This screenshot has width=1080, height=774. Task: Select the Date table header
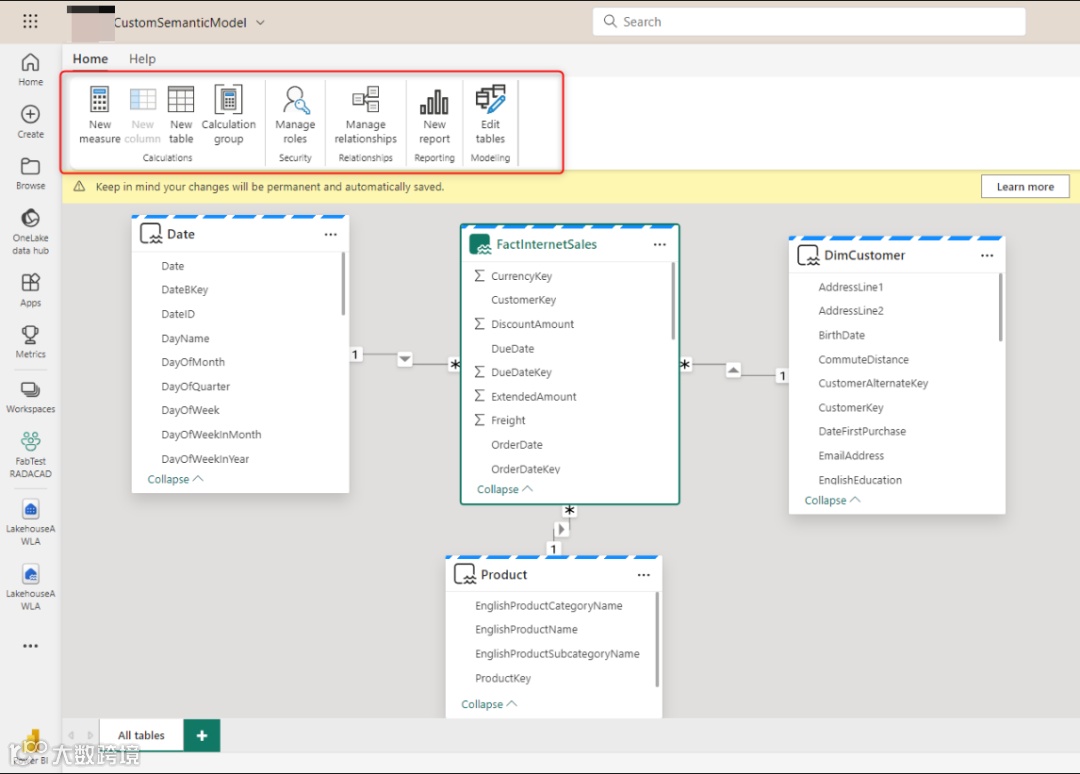click(x=240, y=234)
